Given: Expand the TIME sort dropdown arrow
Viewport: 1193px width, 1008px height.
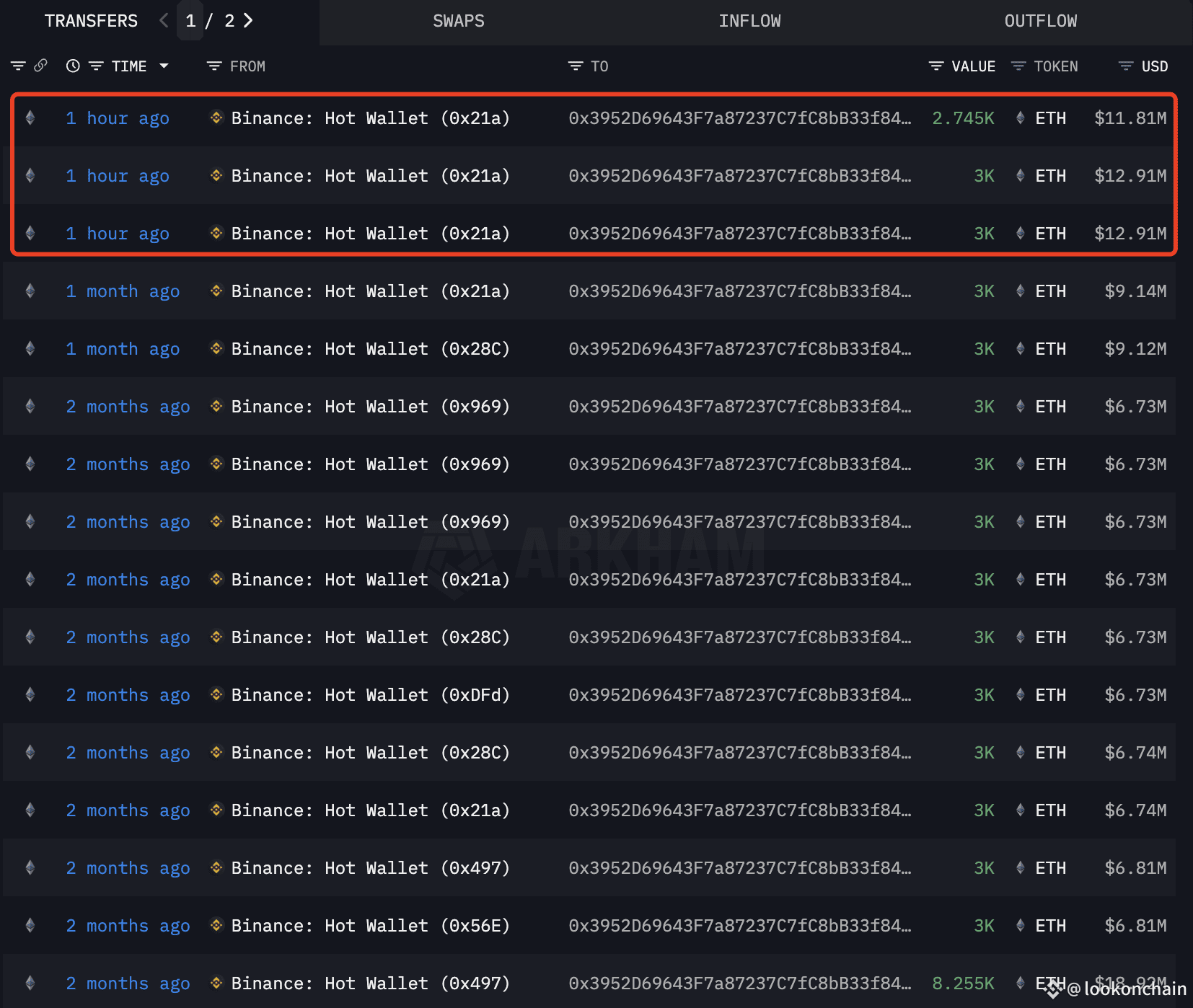Looking at the screenshot, I should [x=164, y=66].
